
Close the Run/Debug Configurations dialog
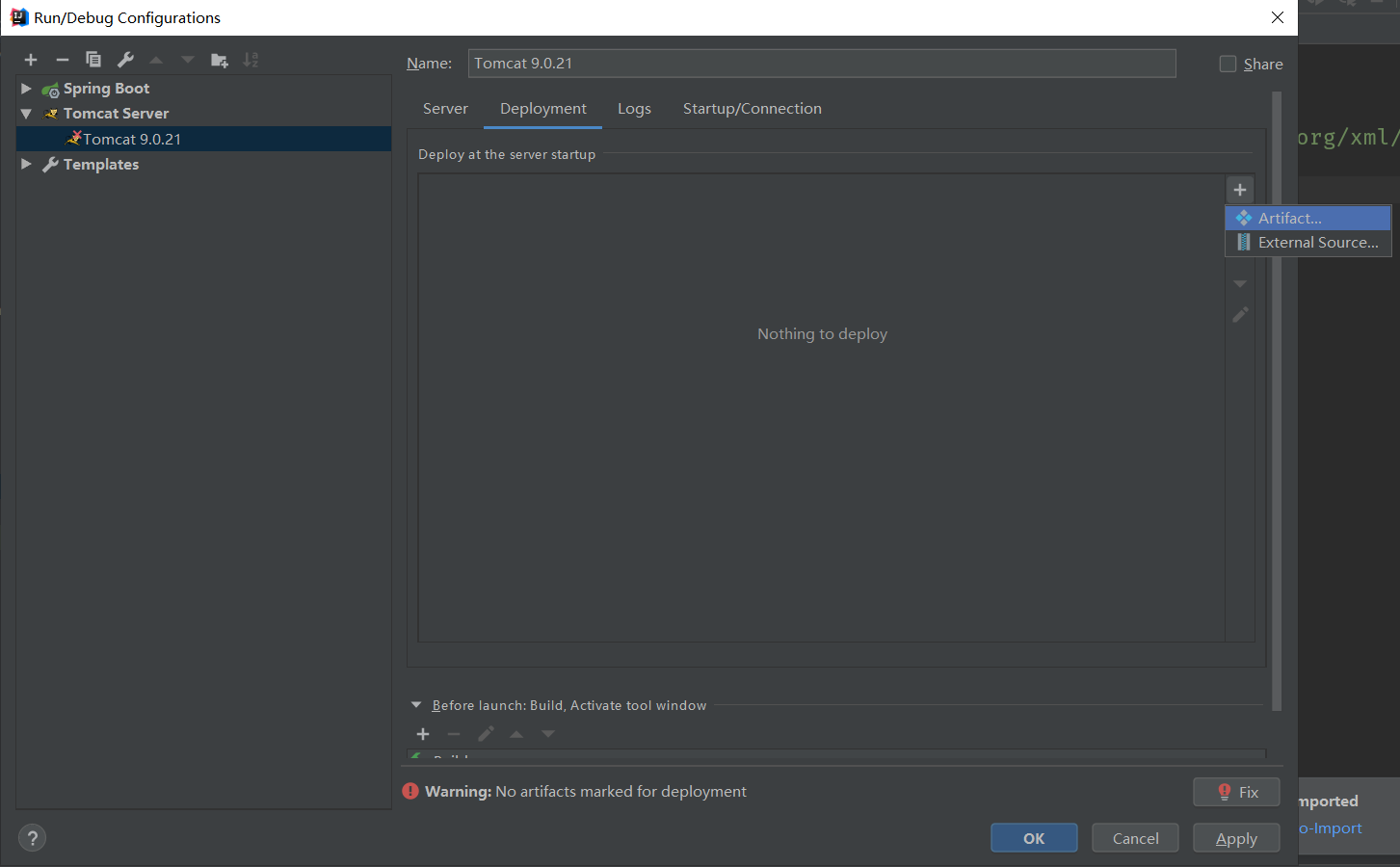pyautogui.click(x=1278, y=17)
